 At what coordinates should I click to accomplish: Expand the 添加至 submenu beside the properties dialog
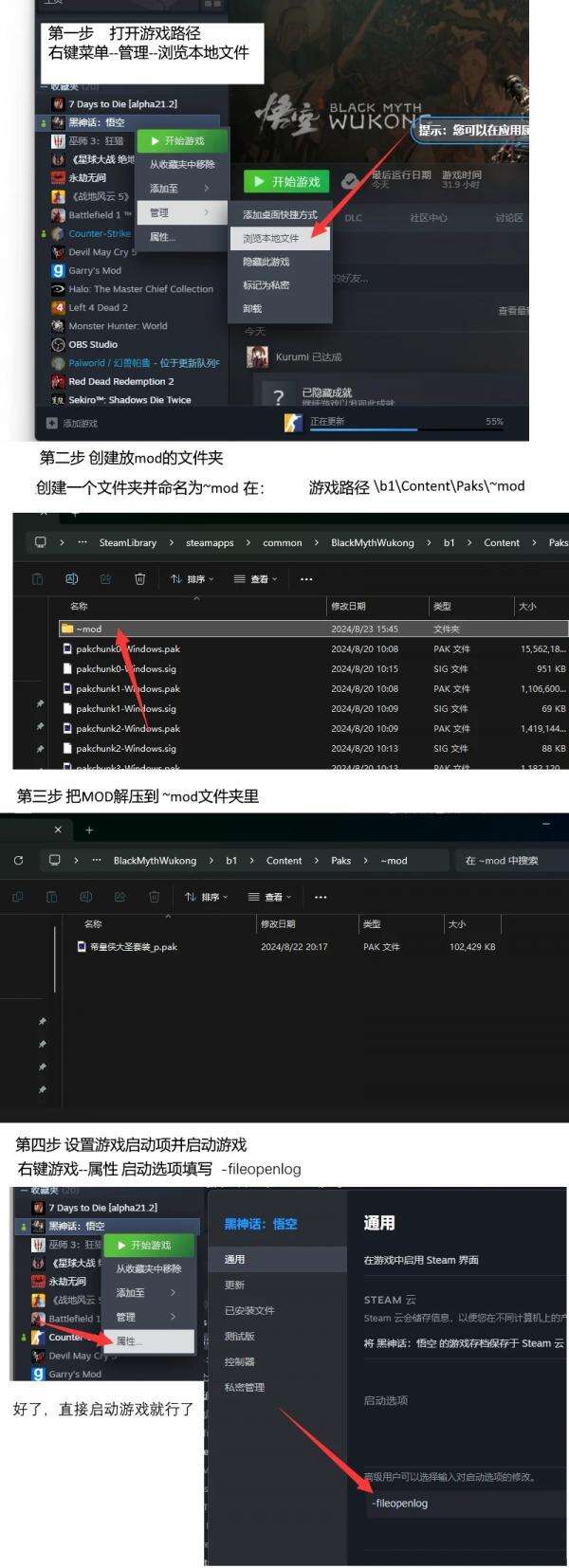tap(148, 1292)
